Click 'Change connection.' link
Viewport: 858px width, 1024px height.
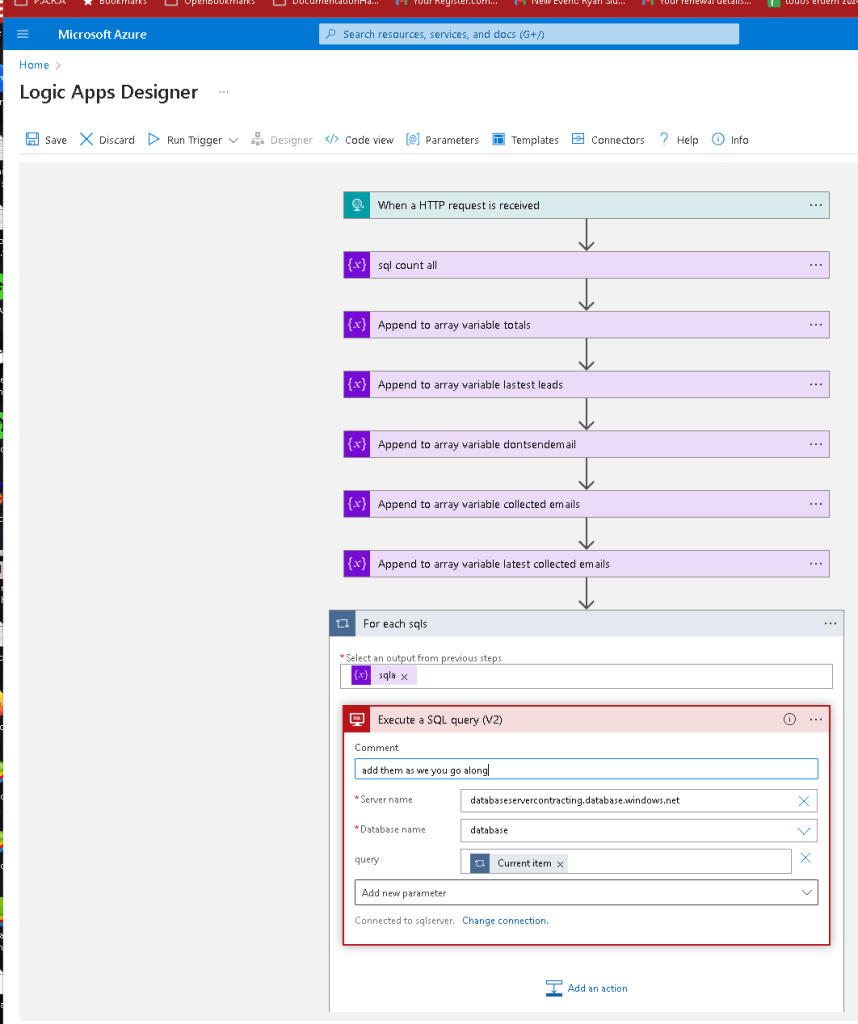click(505, 920)
